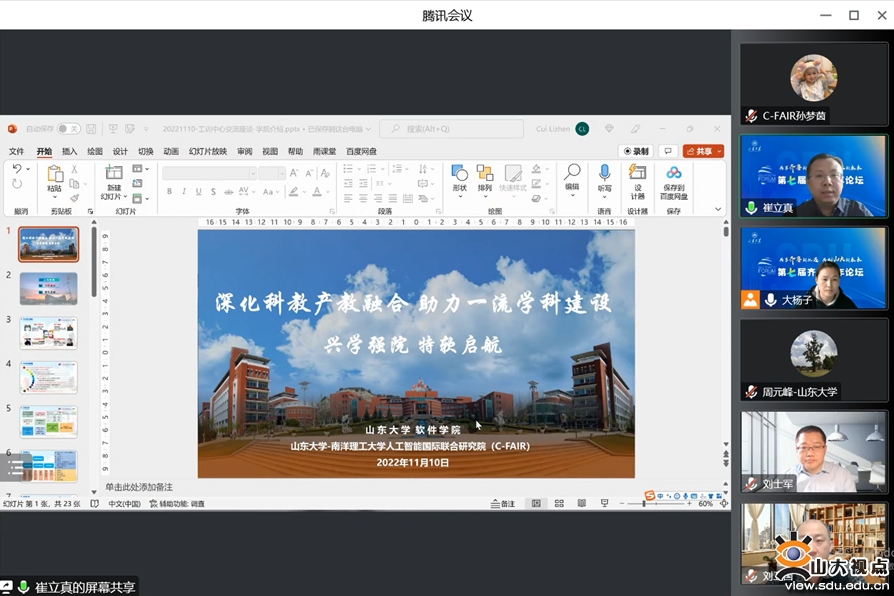Screen dimensions: 894x596
Task: Click the 辅助功能: 调查 status button
Action: (x=177, y=504)
